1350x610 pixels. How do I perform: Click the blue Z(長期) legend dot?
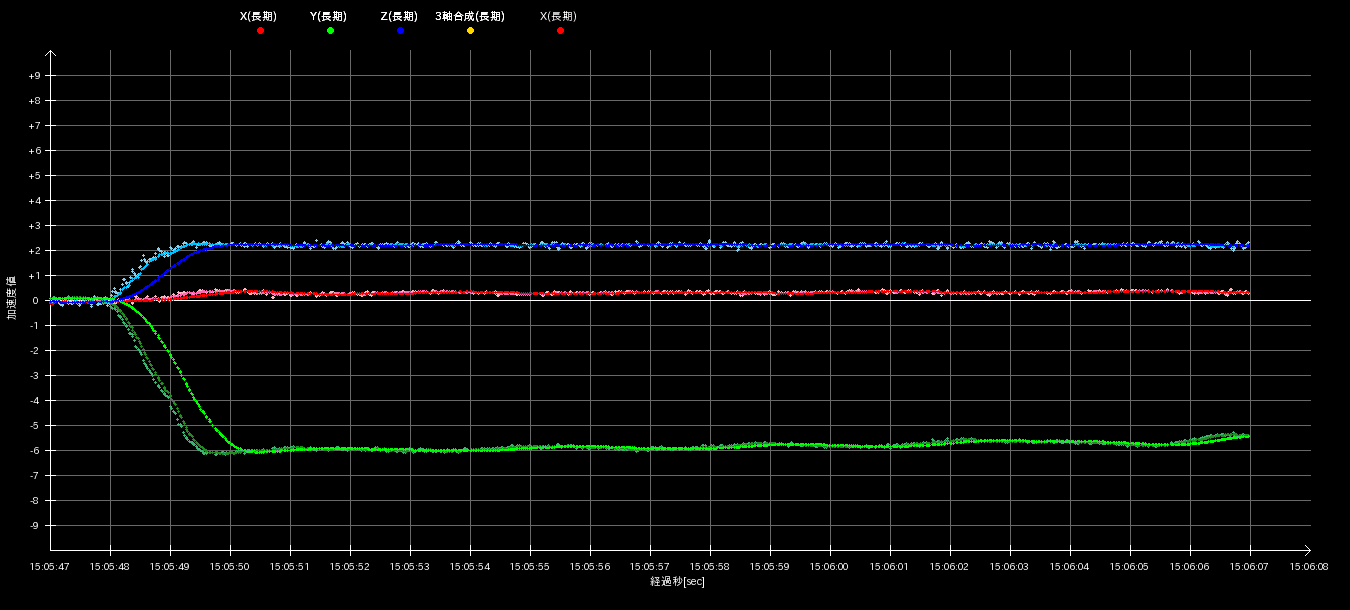click(400, 31)
